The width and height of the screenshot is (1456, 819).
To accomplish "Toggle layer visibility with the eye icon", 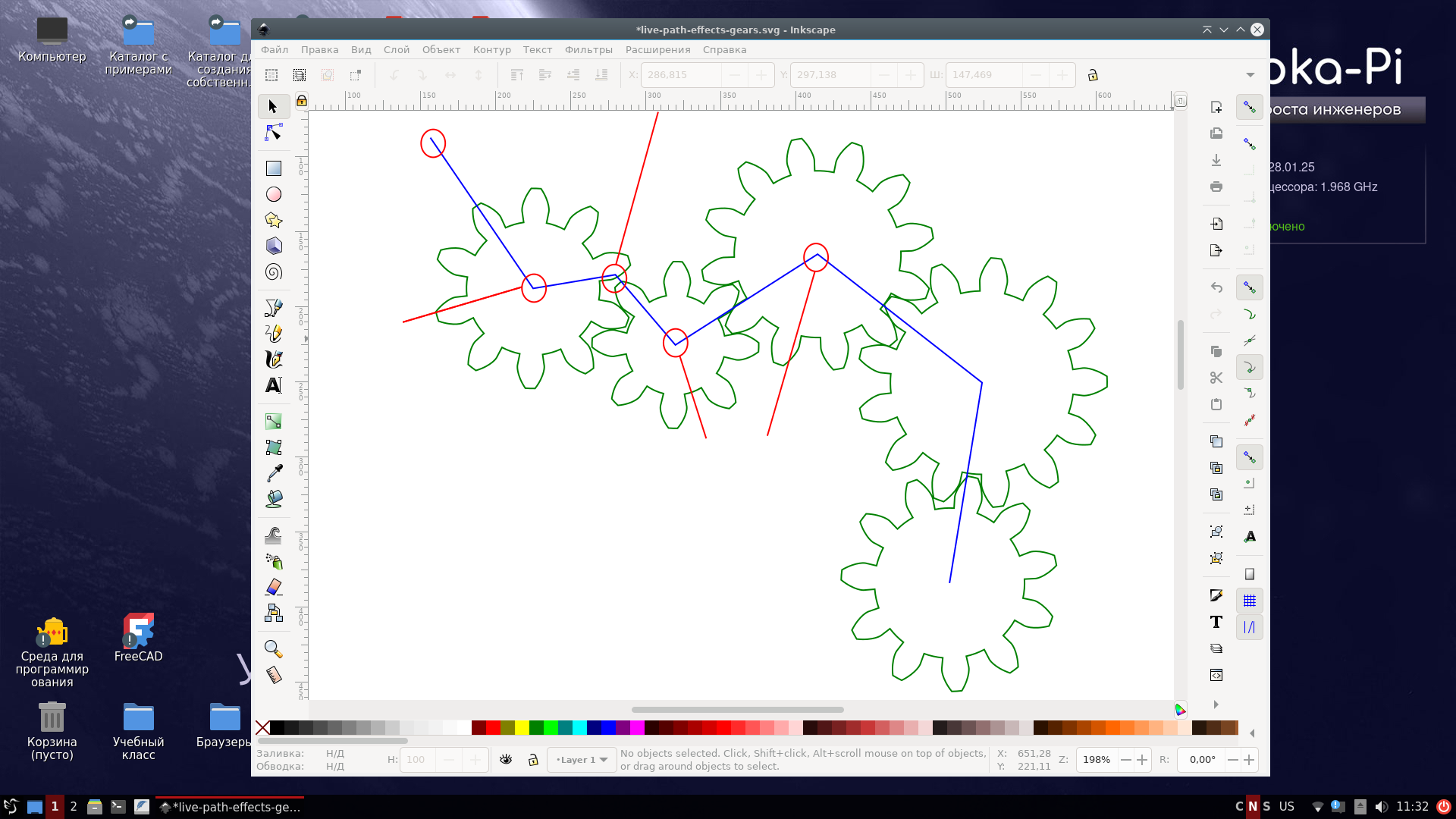I will [x=506, y=759].
